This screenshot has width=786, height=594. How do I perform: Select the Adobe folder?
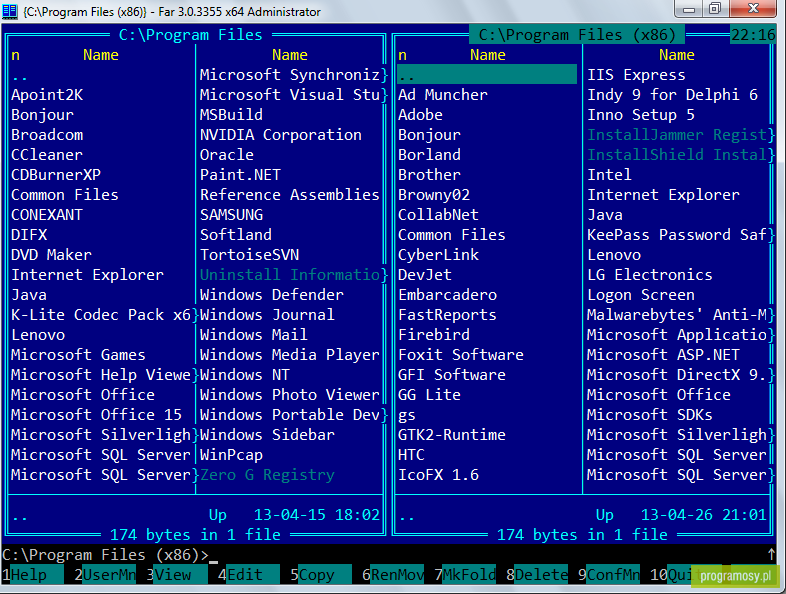(x=420, y=115)
